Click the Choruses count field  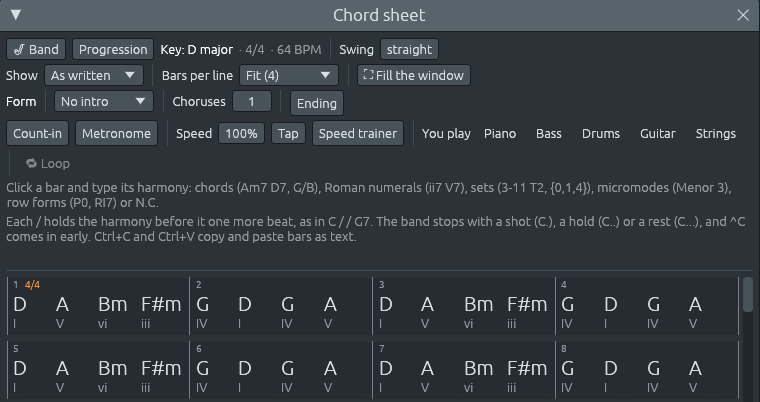pyautogui.click(x=252, y=101)
